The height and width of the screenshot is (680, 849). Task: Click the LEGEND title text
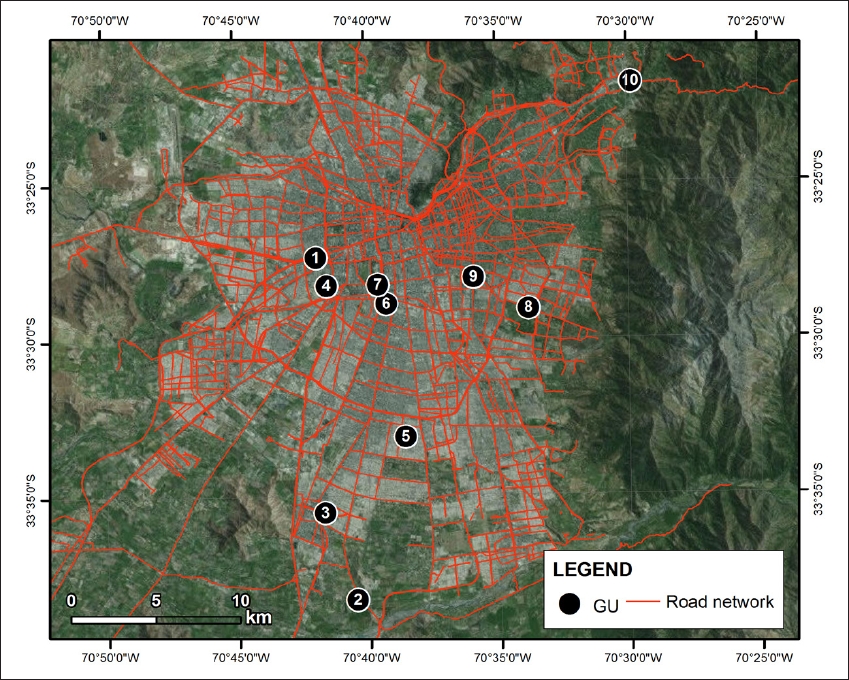click(x=592, y=570)
